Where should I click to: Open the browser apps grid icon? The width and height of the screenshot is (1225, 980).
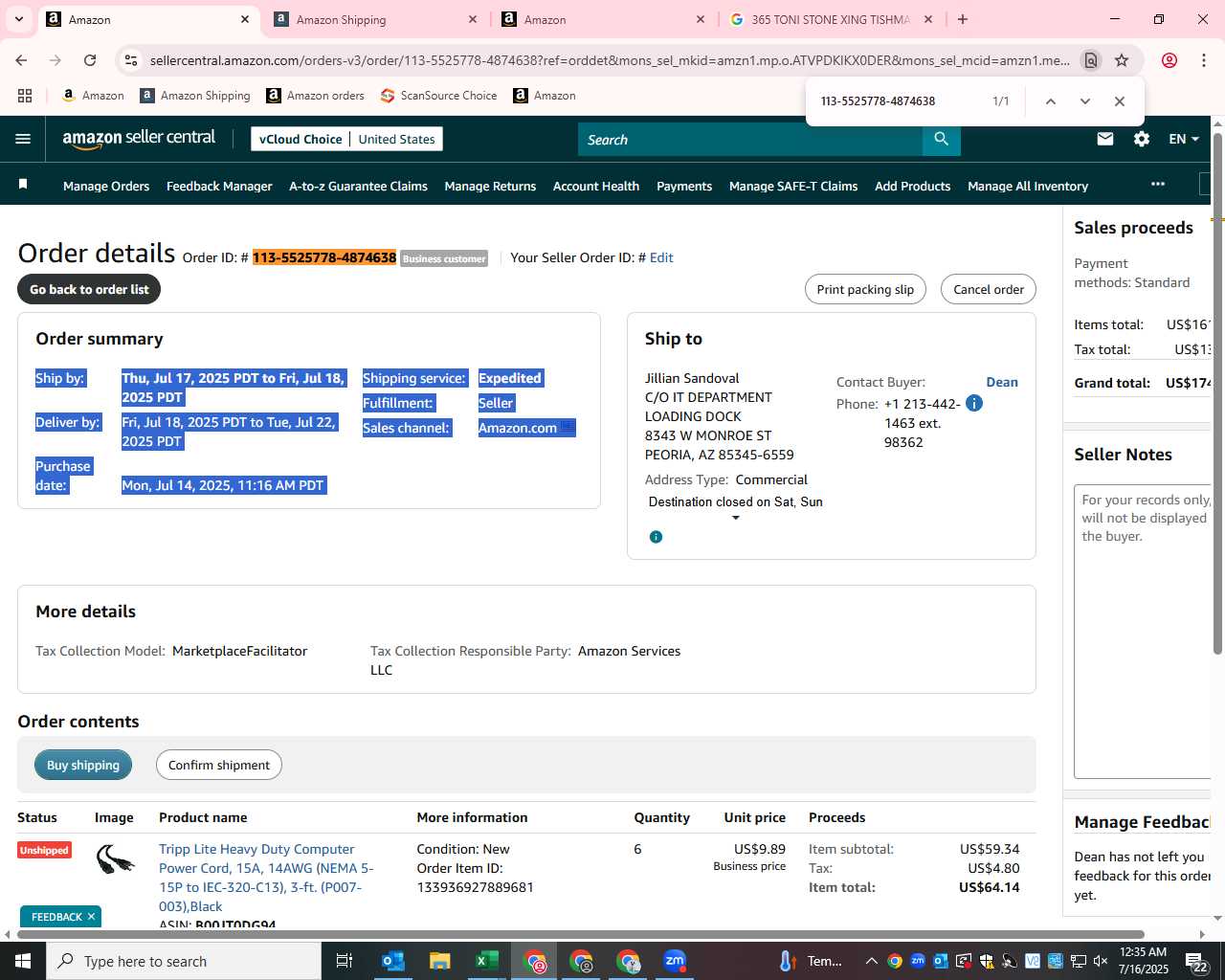(25, 96)
